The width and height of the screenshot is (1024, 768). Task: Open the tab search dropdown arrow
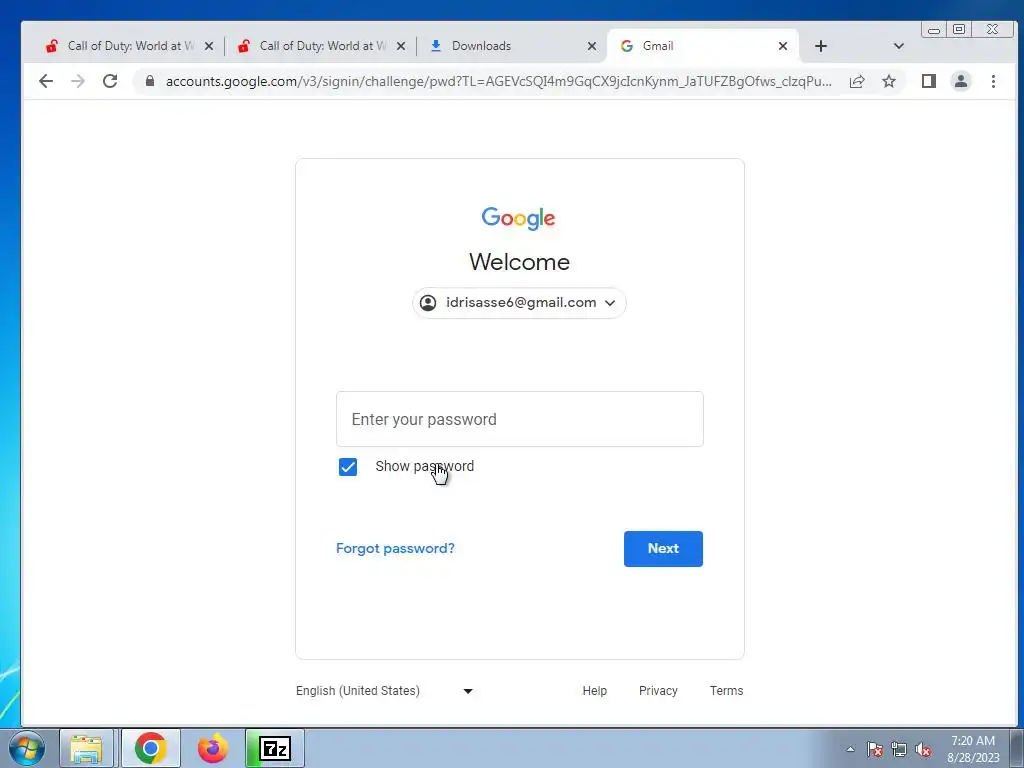tap(899, 46)
